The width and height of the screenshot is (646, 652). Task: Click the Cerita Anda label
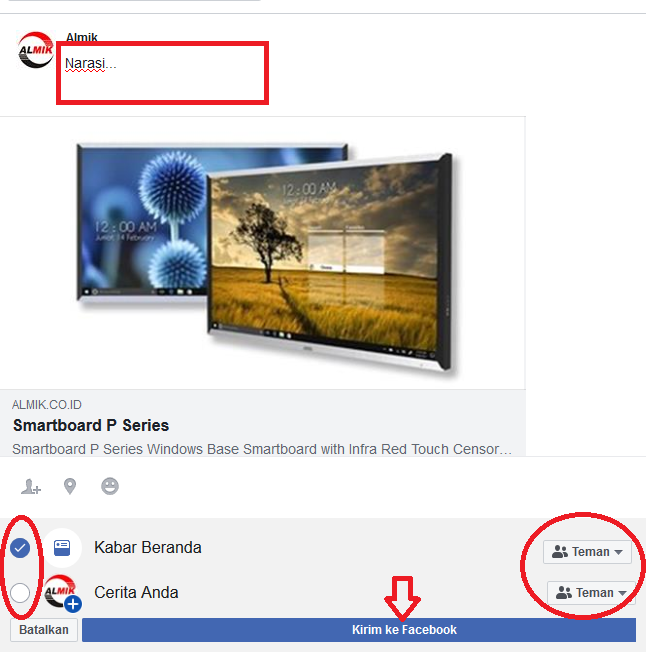click(x=136, y=593)
